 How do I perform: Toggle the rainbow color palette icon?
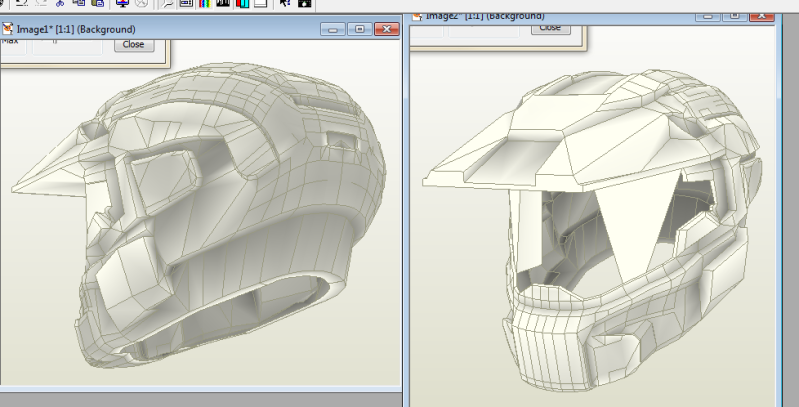tap(204, 3)
